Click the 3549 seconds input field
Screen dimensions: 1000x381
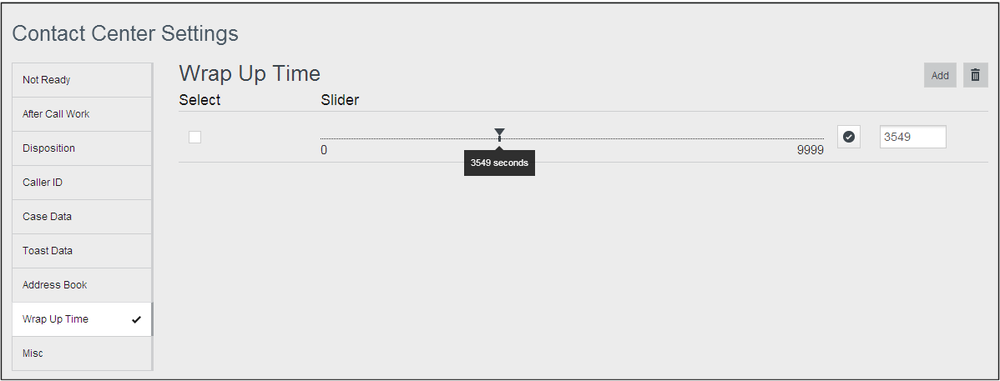pyautogui.click(x=913, y=137)
